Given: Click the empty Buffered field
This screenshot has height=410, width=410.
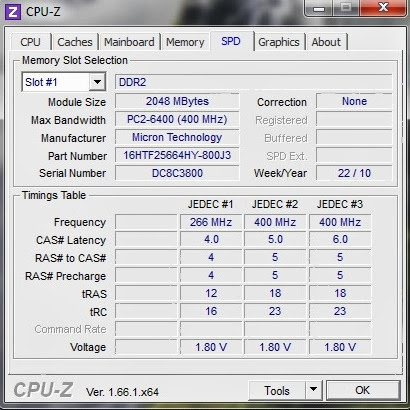Looking at the screenshot, I should pyautogui.click(x=354, y=137).
